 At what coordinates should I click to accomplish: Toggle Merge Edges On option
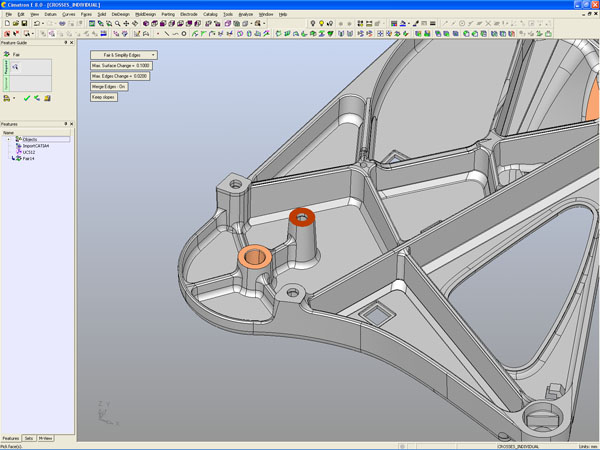click(x=111, y=87)
